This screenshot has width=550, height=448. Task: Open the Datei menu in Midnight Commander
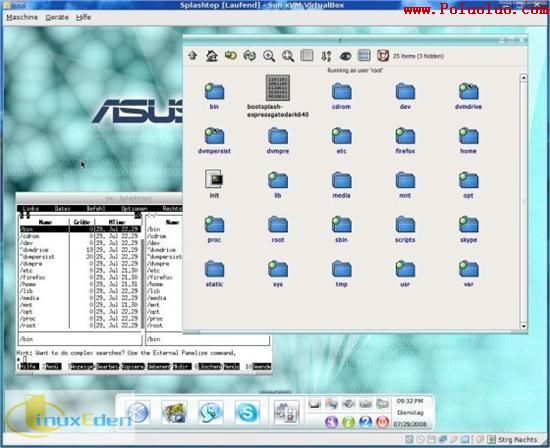[63, 208]
